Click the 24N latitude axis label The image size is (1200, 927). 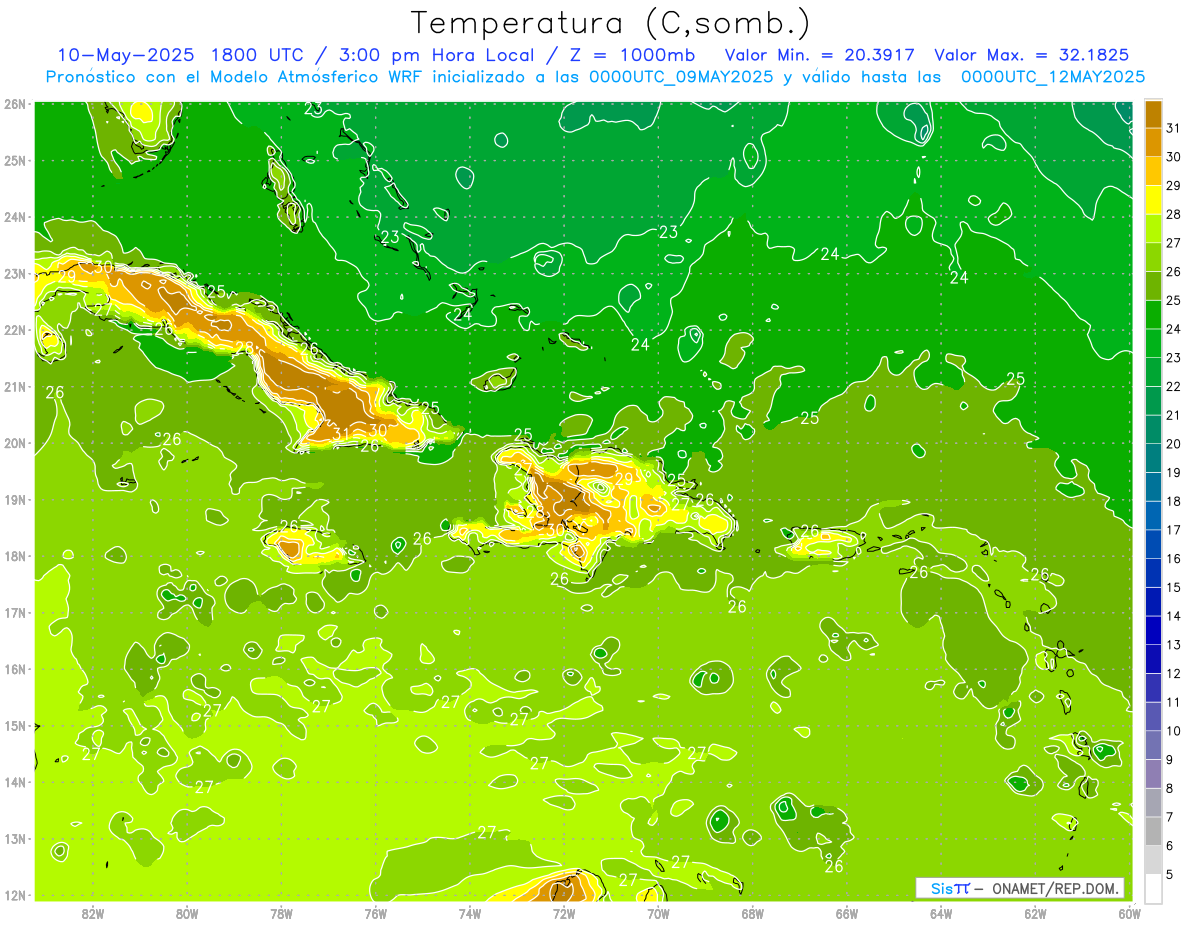pyautogui.click(x=14, y=217)
